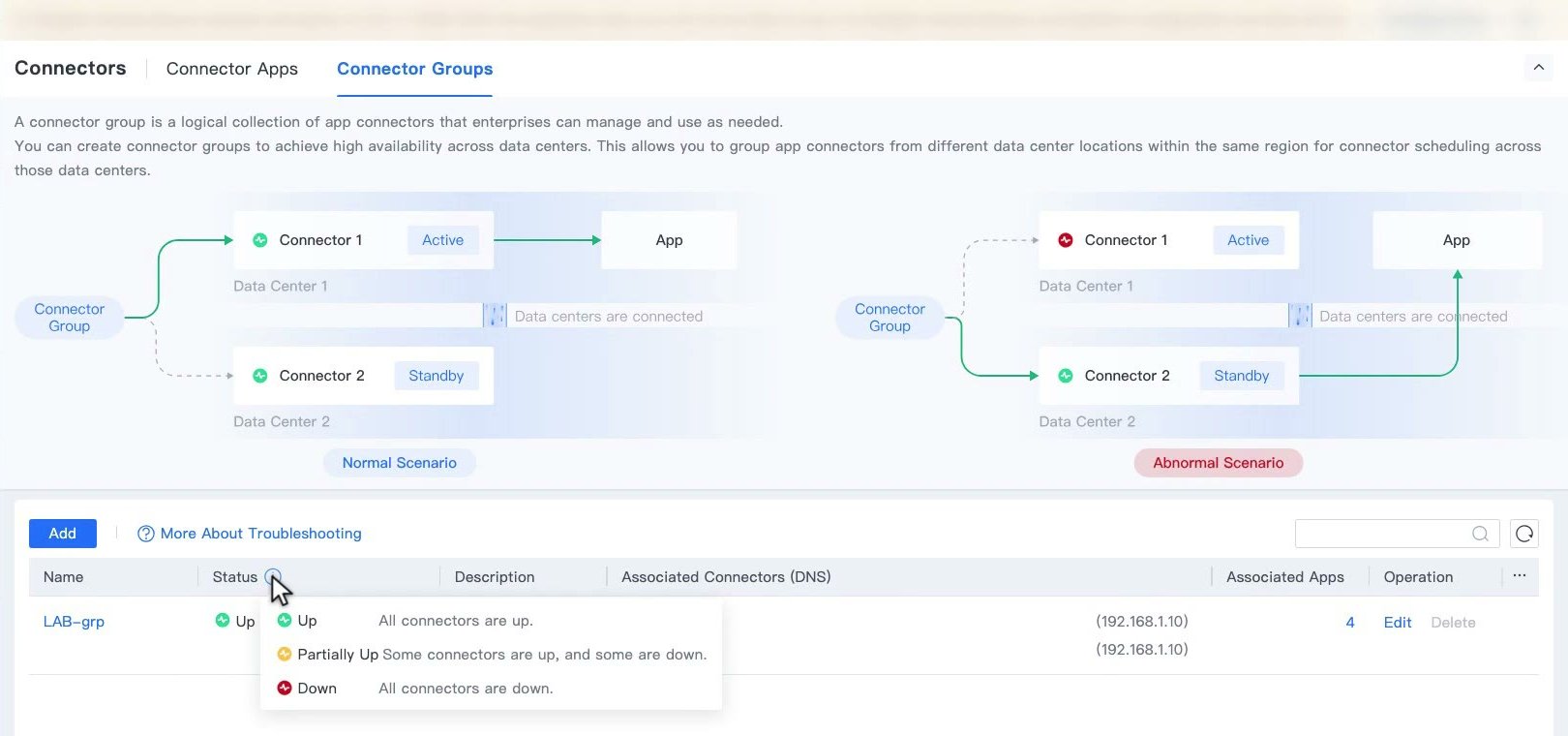This screenshot has width=1568, height=736.
Task: Click the magnifier search icon
Action: pos(1480,534)
